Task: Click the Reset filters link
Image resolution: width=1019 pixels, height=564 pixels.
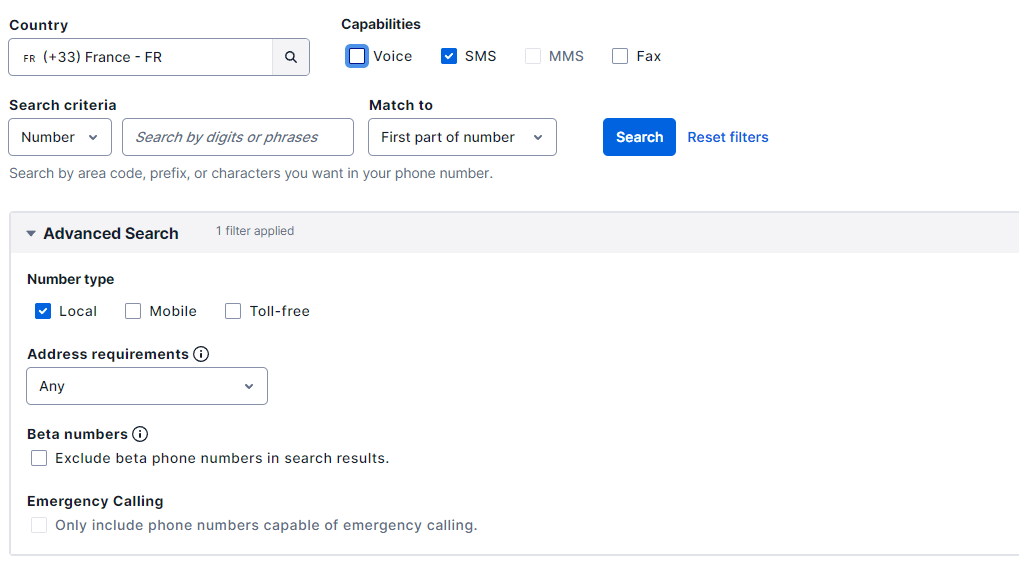Action: pos(728,137)
